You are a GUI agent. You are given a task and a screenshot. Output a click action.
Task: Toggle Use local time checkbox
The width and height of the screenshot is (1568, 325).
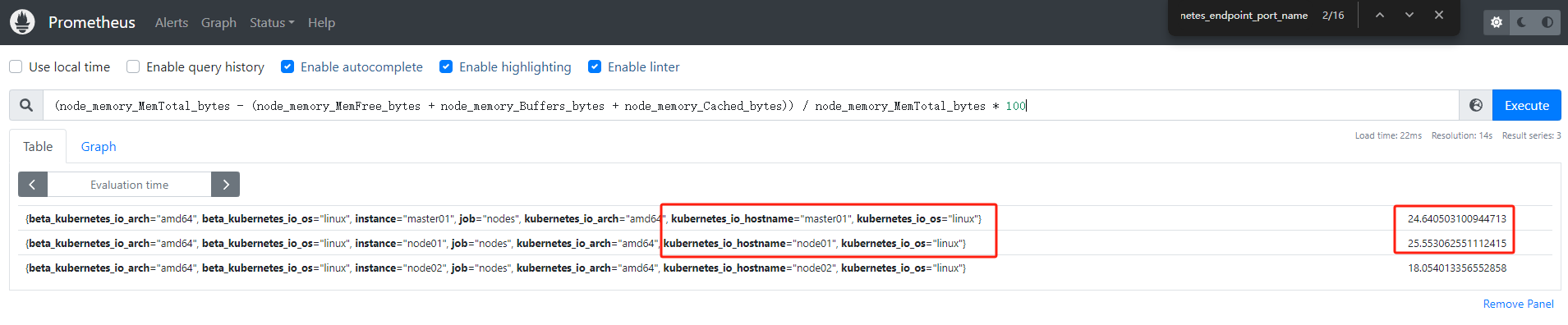coord(16,66)
